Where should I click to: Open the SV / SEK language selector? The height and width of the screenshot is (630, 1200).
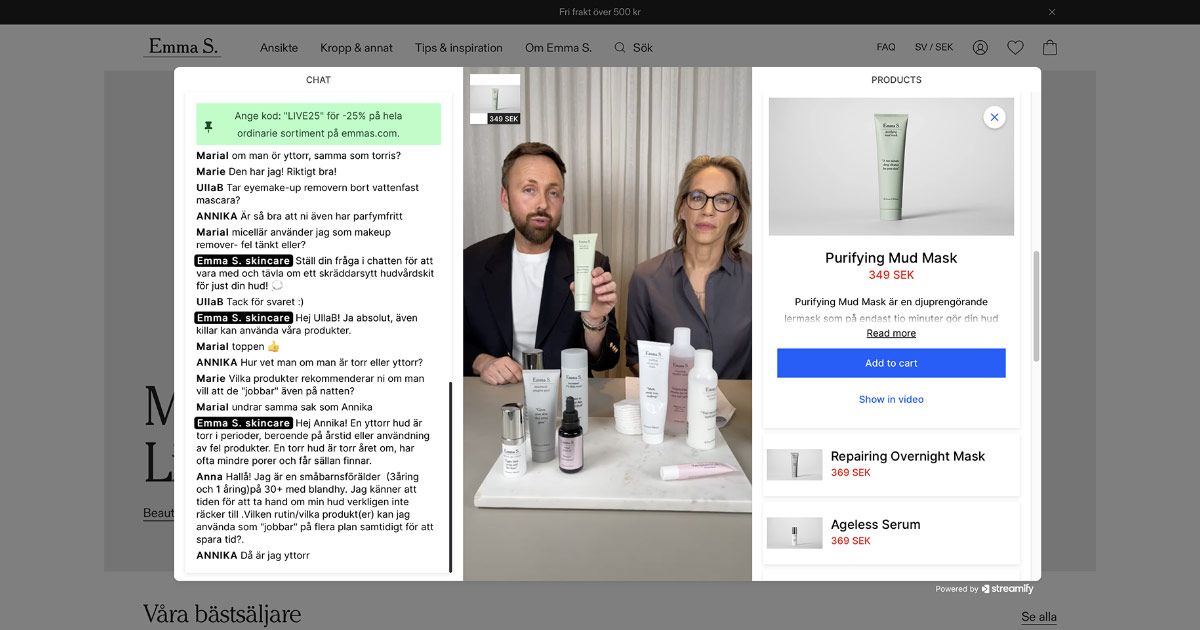931,46
